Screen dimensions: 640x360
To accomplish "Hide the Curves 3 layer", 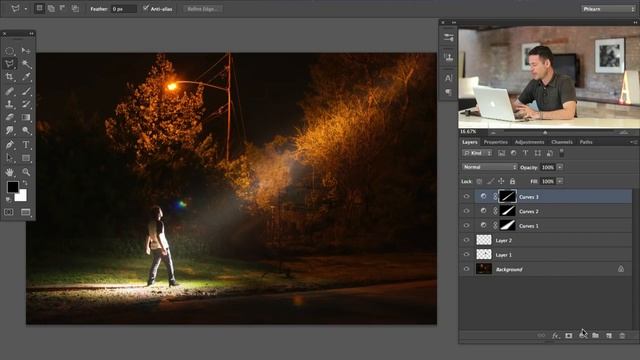I will point(467,196).
